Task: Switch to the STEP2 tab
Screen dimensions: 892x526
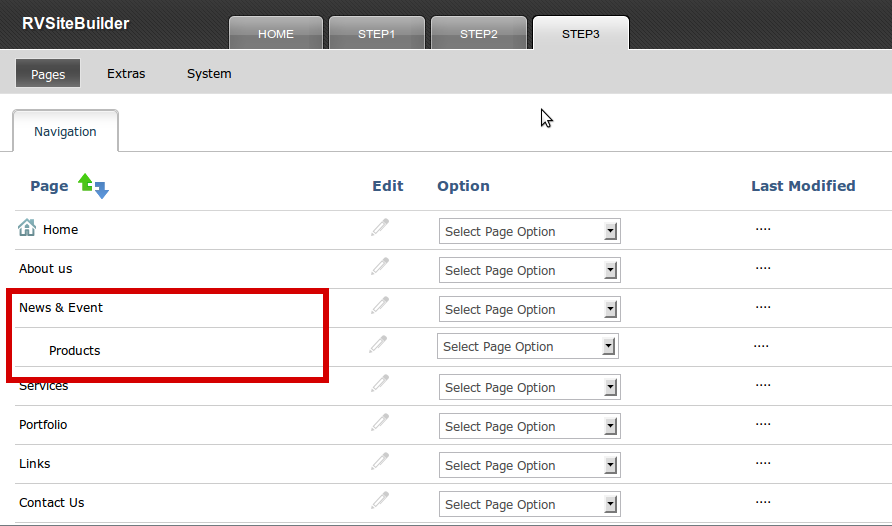Action: click(478, 34)
